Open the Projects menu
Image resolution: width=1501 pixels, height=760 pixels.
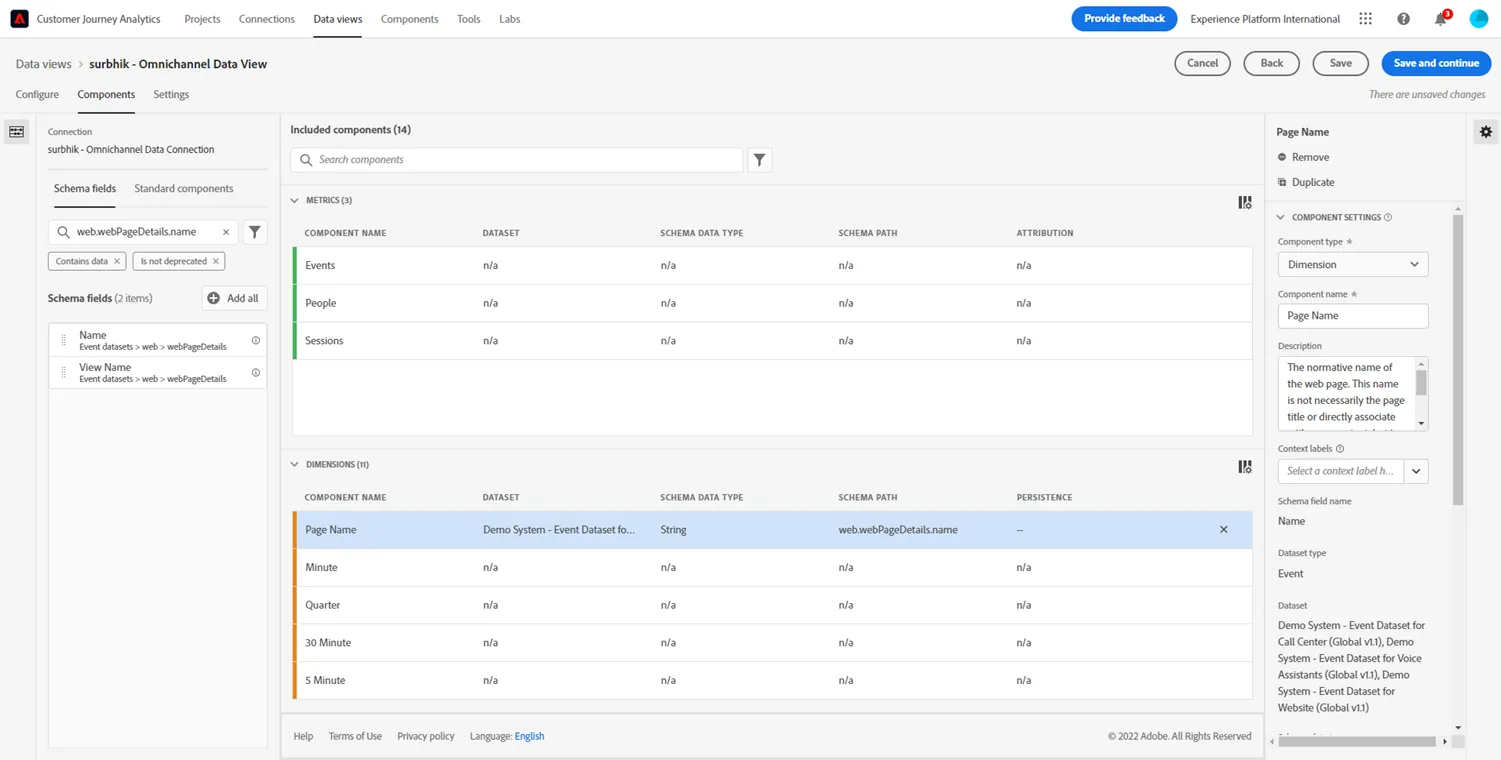[202, 19]
